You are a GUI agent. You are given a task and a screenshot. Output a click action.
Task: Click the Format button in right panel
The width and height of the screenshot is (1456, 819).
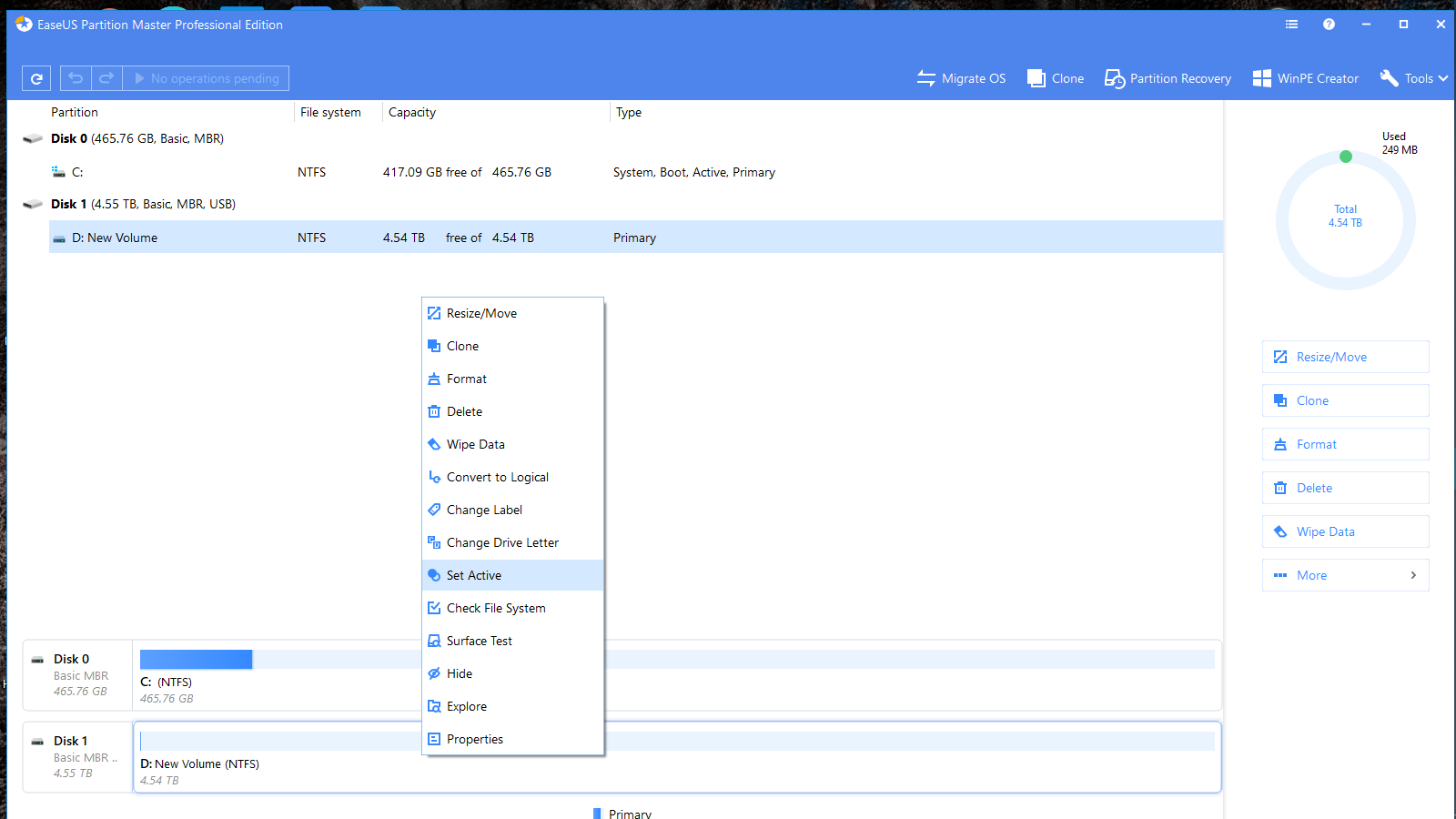pos(1345,444)
